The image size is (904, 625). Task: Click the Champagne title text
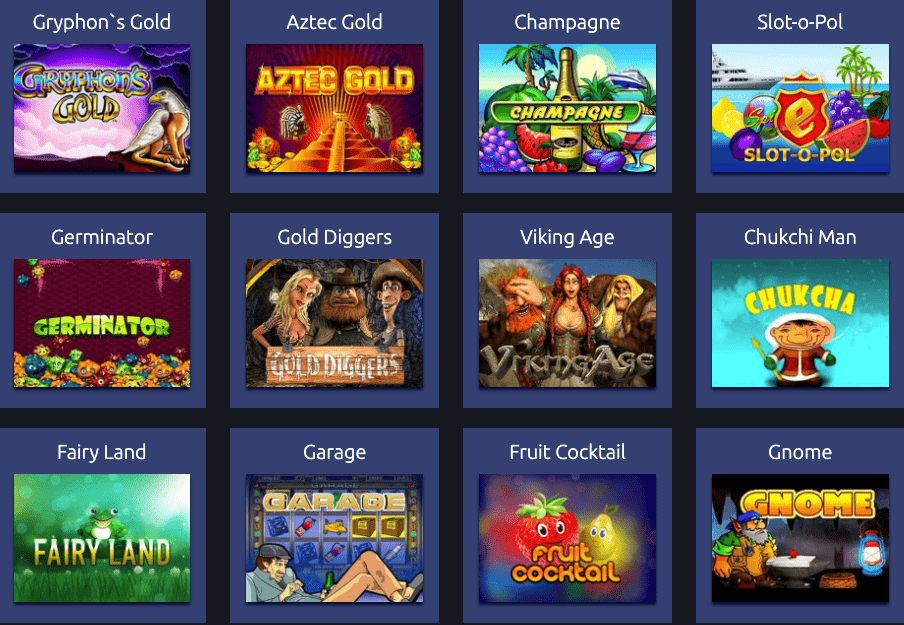[x=567, y=23]
